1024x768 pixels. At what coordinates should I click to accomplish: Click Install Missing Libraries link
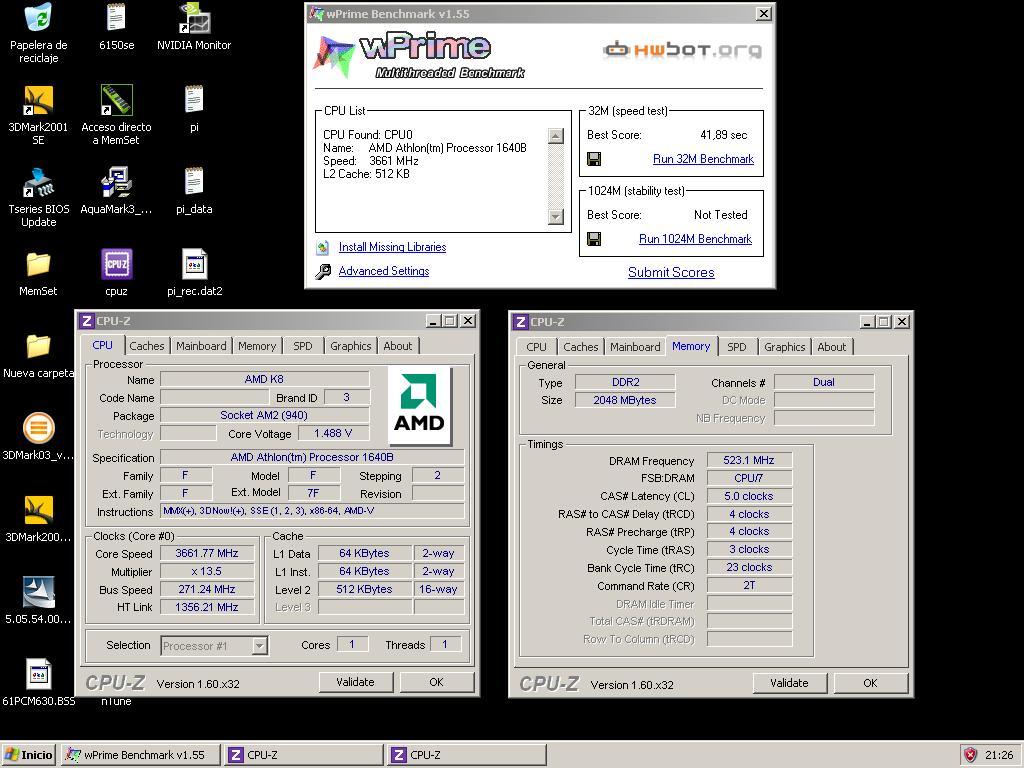tap(392, 247)
